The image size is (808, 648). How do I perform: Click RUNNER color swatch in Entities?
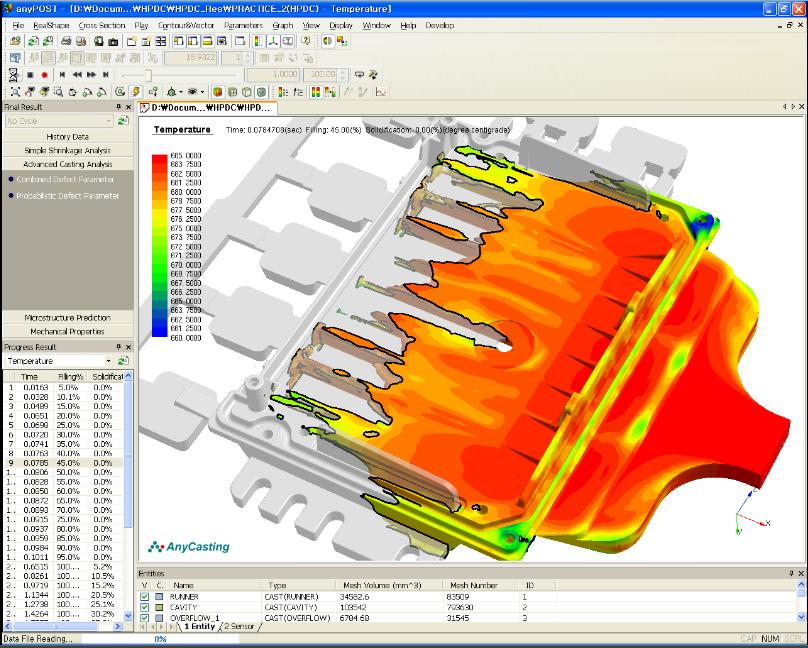pos(160,596)
